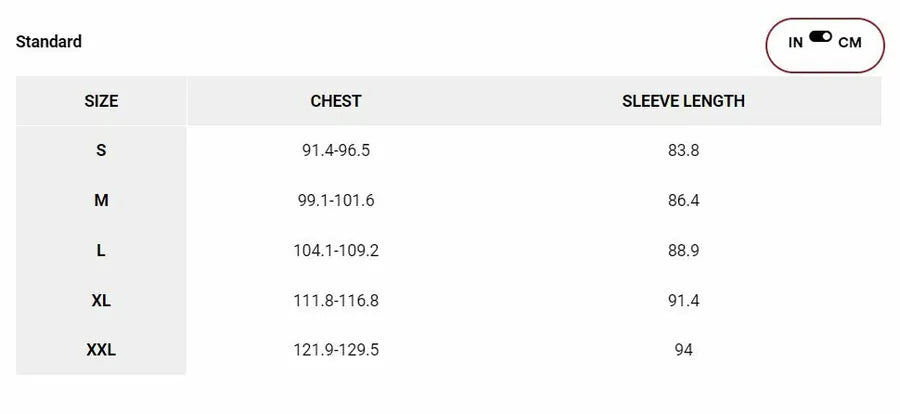Click the SIZE column header
Viewport: 900px width, 414px height.
click(101, 101)
